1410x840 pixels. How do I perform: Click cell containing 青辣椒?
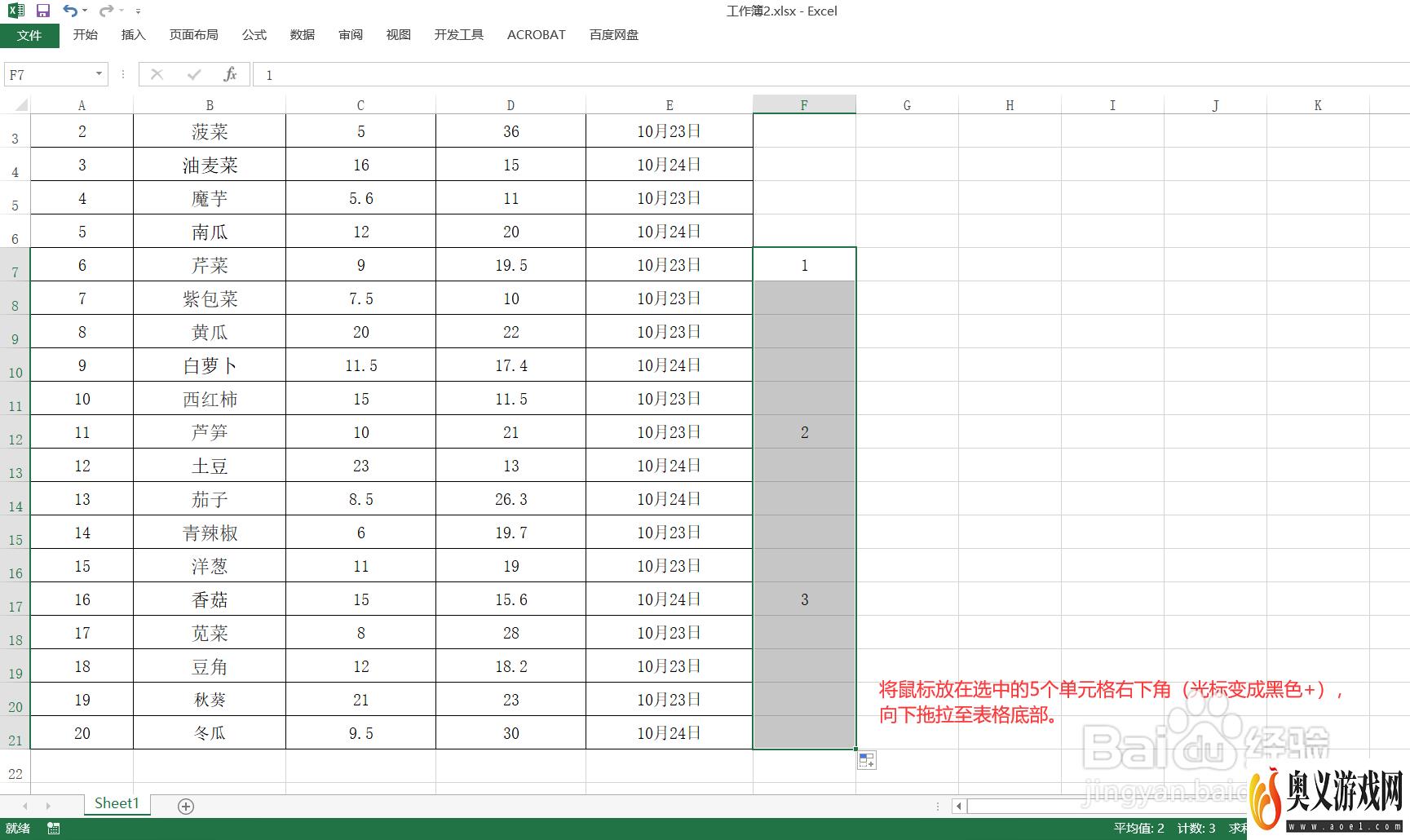tap(210, 533)
